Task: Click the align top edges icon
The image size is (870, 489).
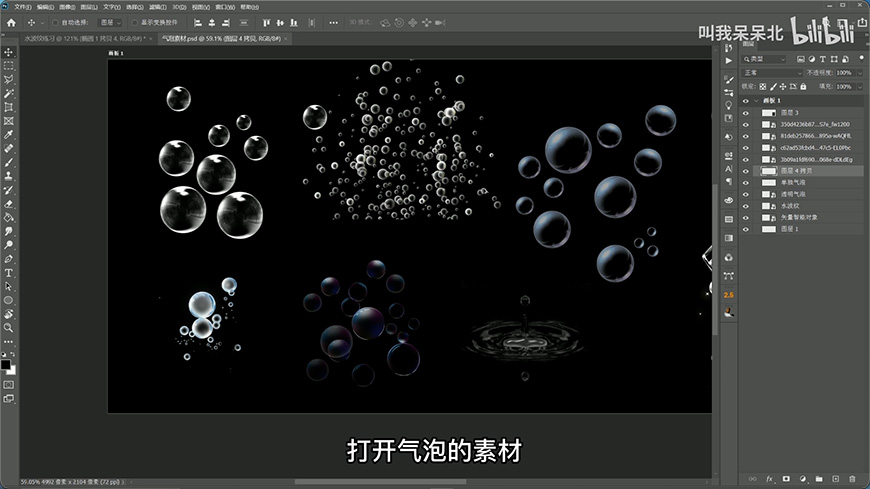Action: coord(266,23)
